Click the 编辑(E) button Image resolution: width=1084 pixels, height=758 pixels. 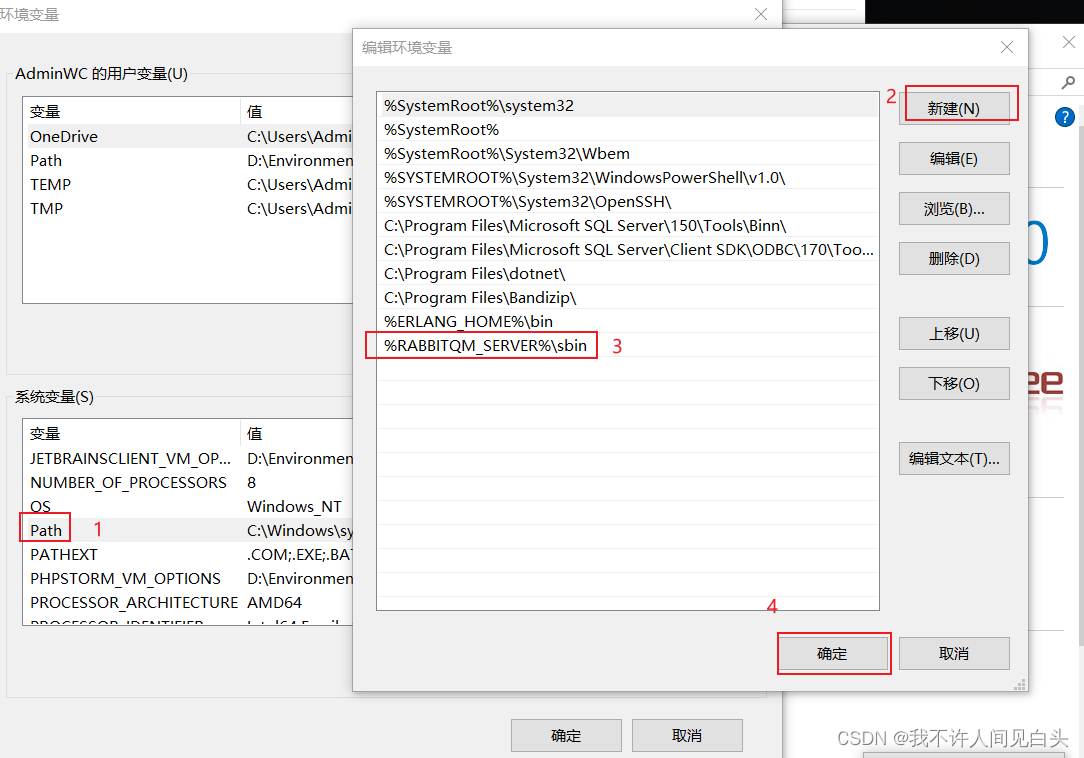[953, 158]
